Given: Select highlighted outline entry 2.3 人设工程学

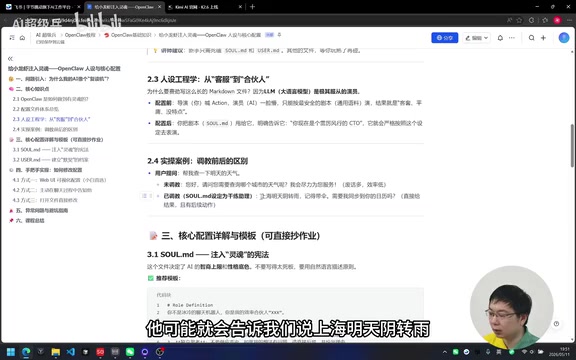Looking at the screenshot, I should 51,119.
